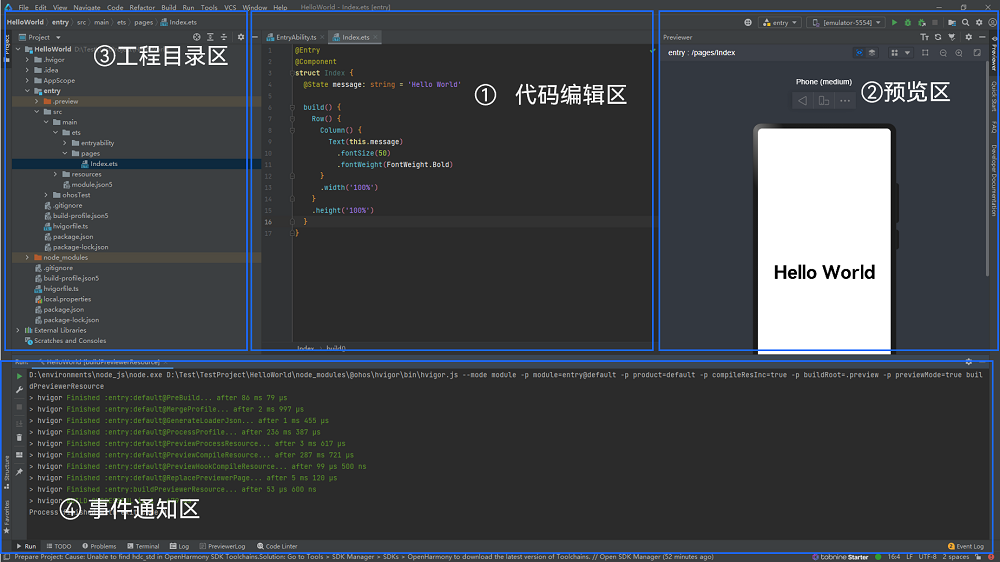
Task: Open Search Everywhere magnifier icon
Action: point(966,22)
